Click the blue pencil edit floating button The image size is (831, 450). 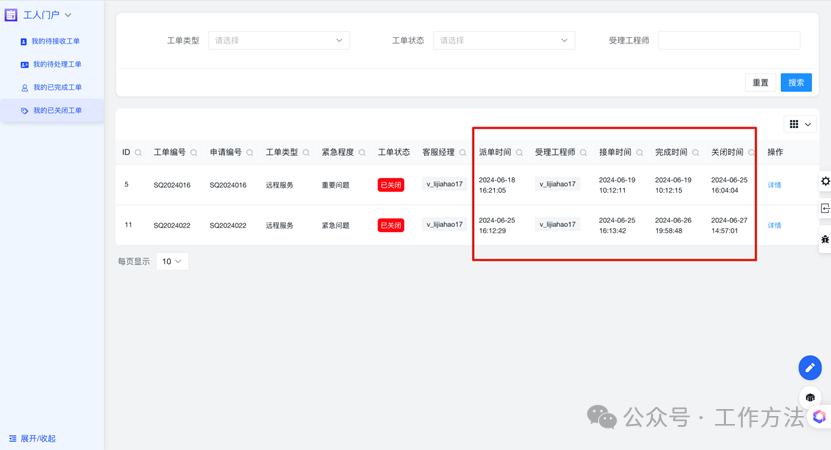(x=810, y=368)
